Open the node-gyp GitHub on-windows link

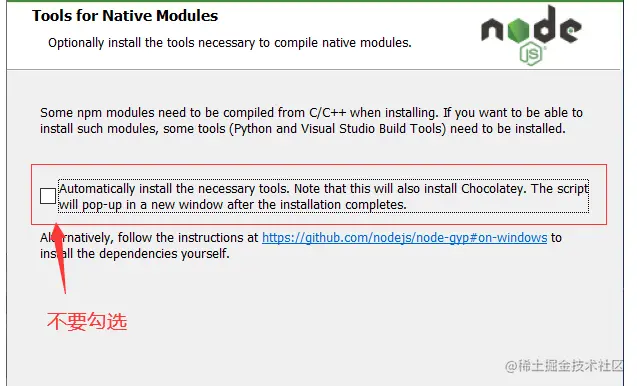click(x=405, y=238)
